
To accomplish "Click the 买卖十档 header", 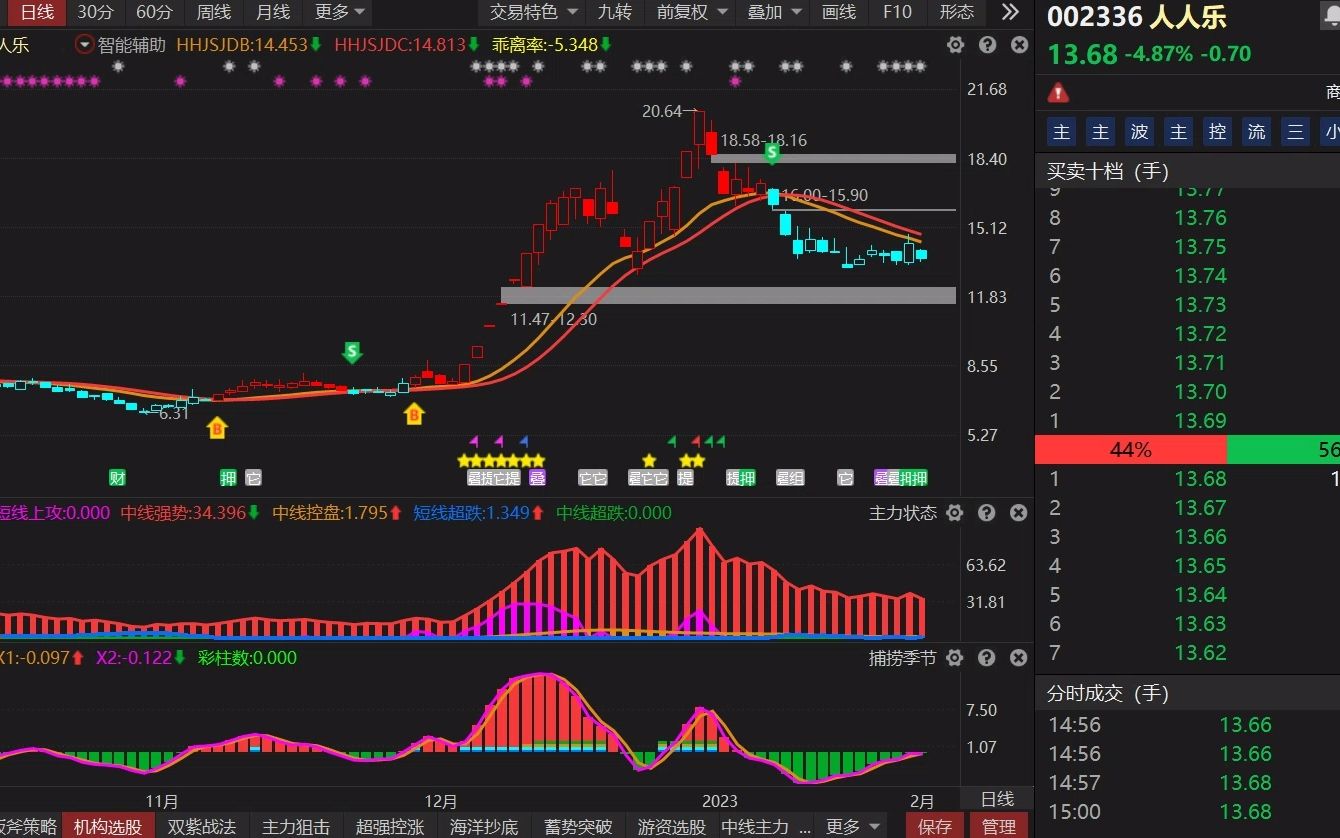I will click(1108, 171).
